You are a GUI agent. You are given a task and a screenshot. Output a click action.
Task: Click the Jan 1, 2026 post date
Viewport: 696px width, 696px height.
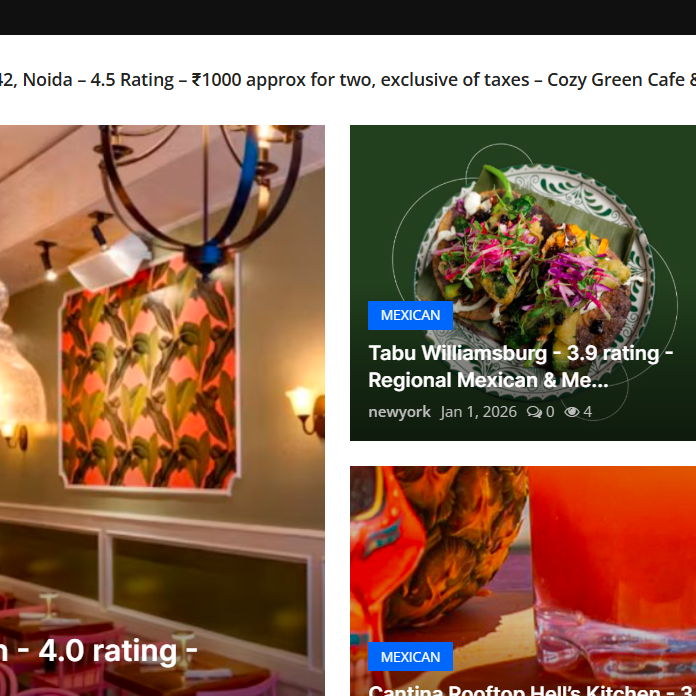(478, 412)
